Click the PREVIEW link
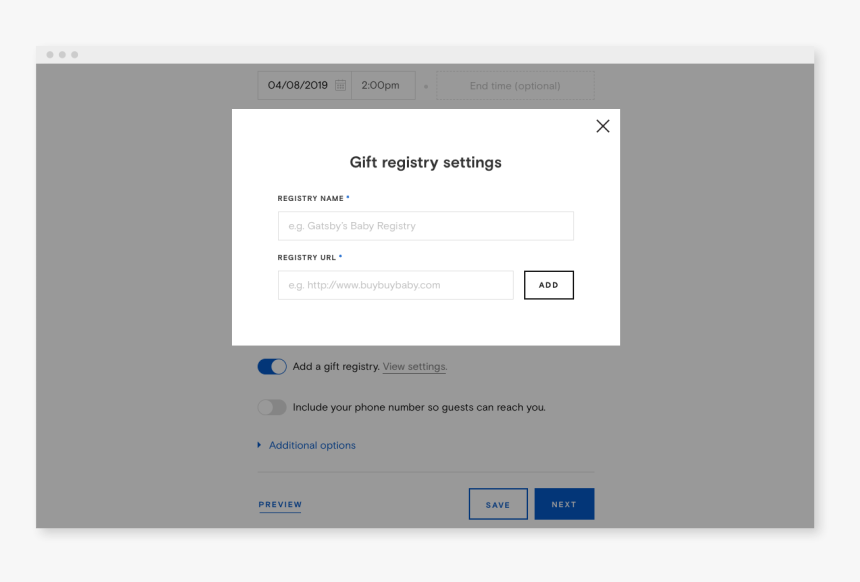 279,504
